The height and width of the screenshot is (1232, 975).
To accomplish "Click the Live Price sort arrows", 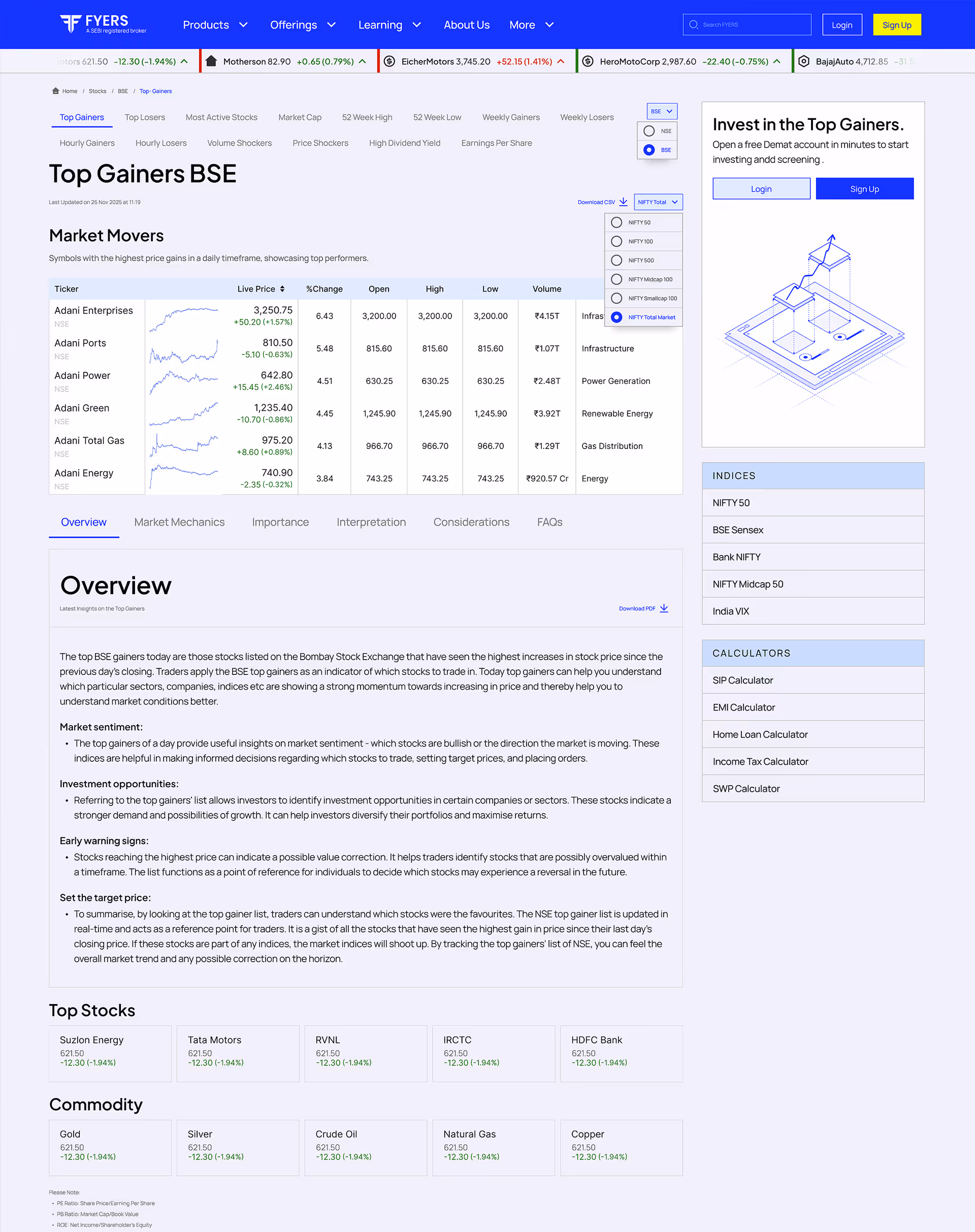I will pos(283,289).
